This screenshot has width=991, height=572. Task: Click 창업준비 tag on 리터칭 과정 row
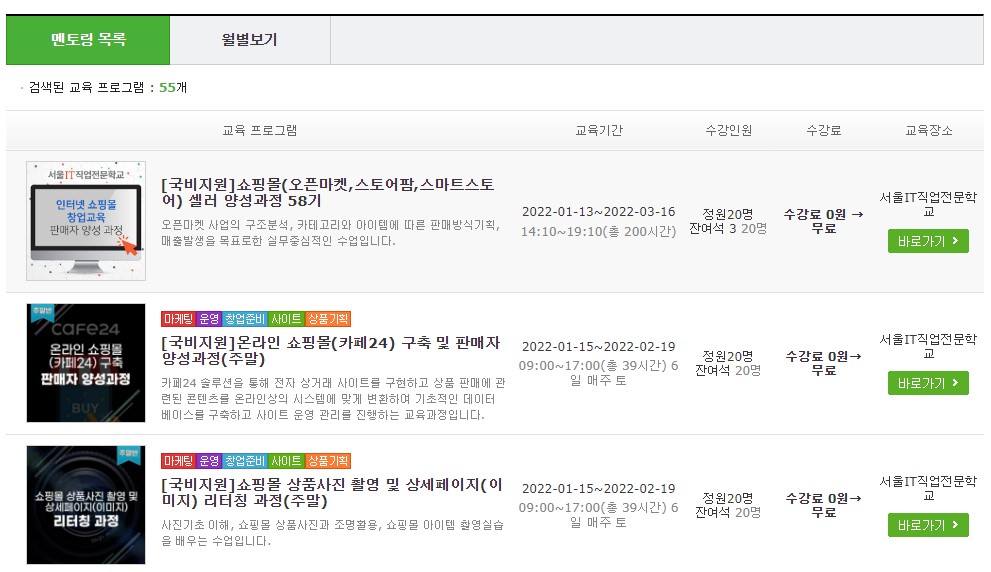[x=245, y=461]
